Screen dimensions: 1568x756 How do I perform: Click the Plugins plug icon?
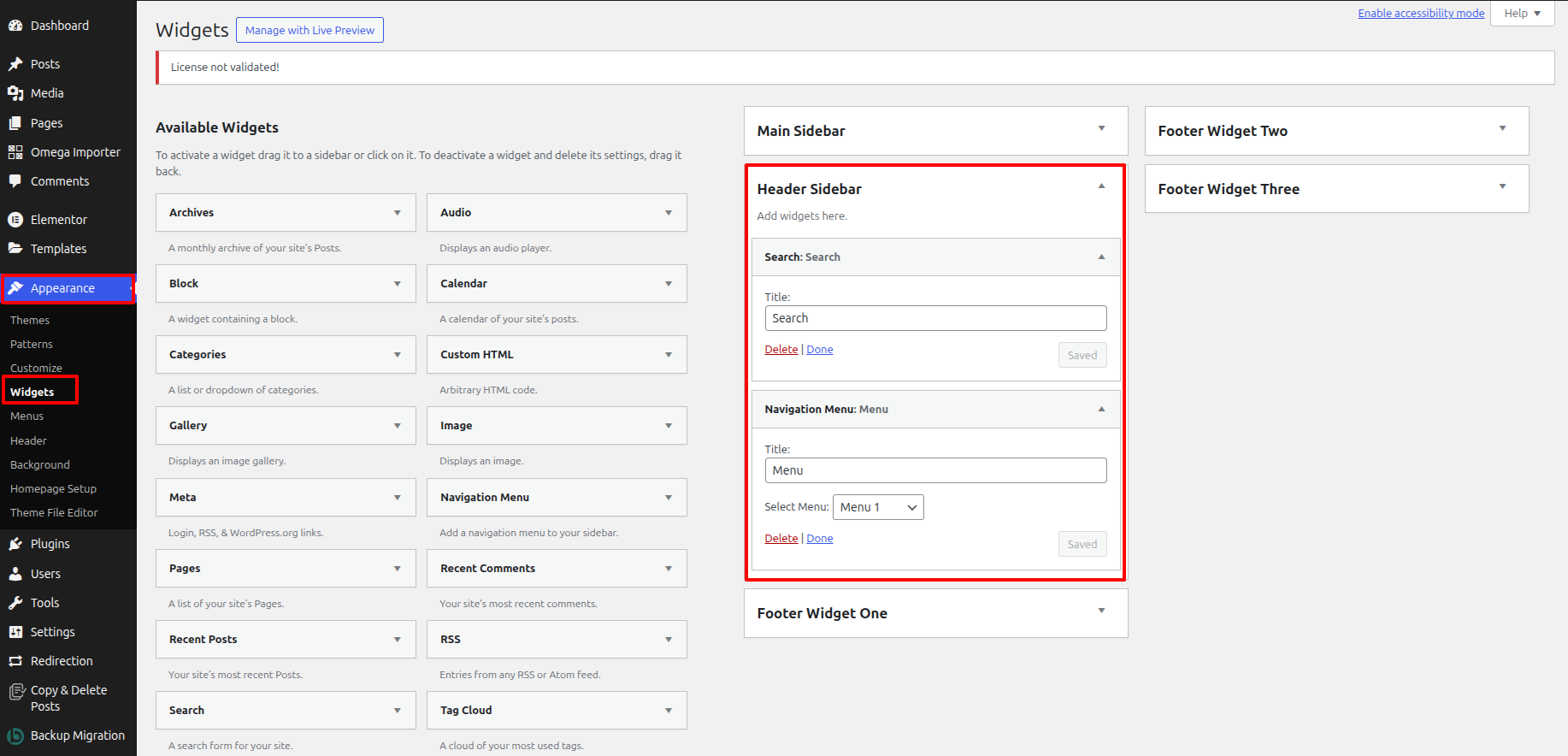click(x=15, y=544)
